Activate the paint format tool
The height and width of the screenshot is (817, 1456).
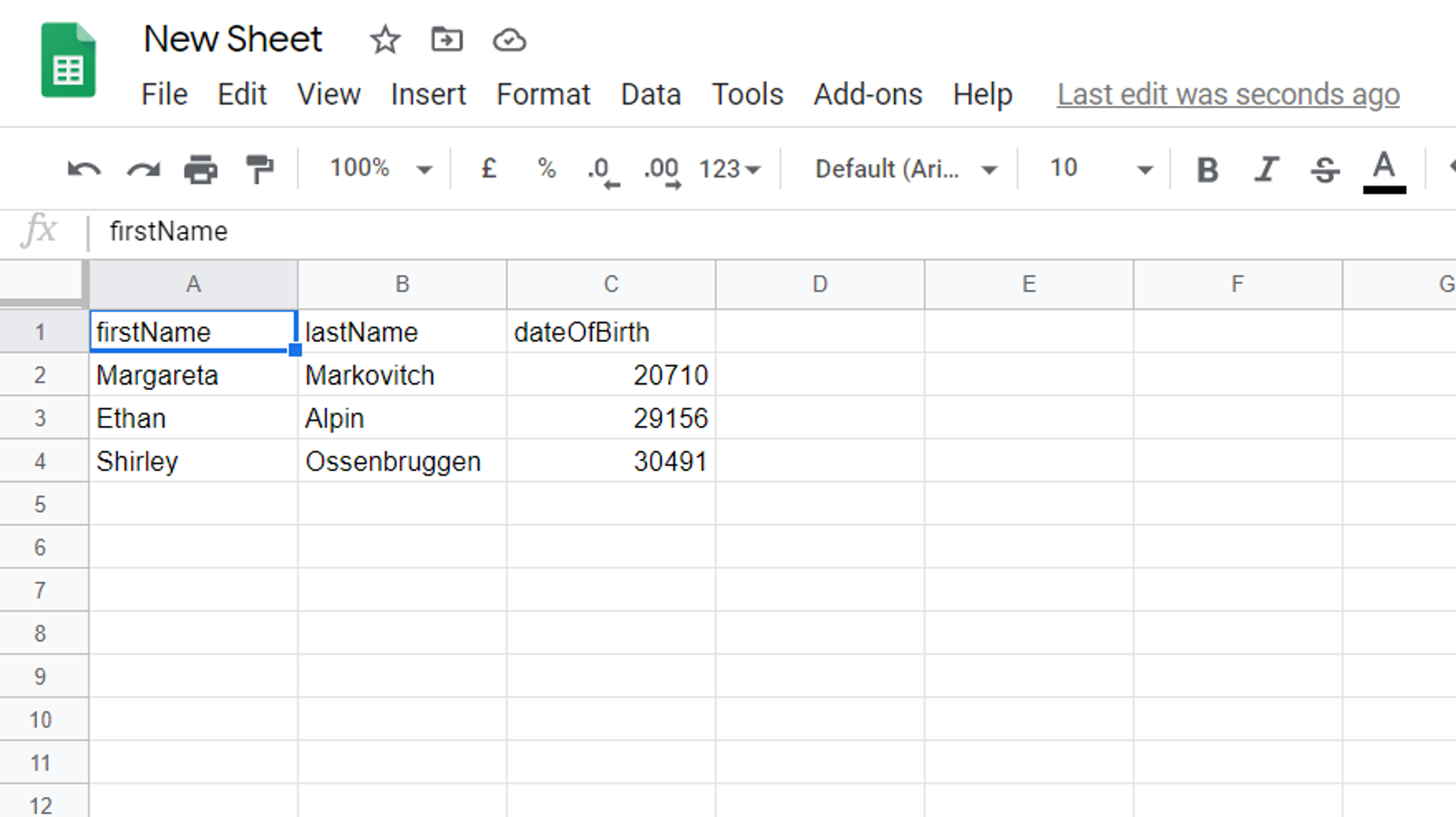pyautogui.click(x=259, y=169)
